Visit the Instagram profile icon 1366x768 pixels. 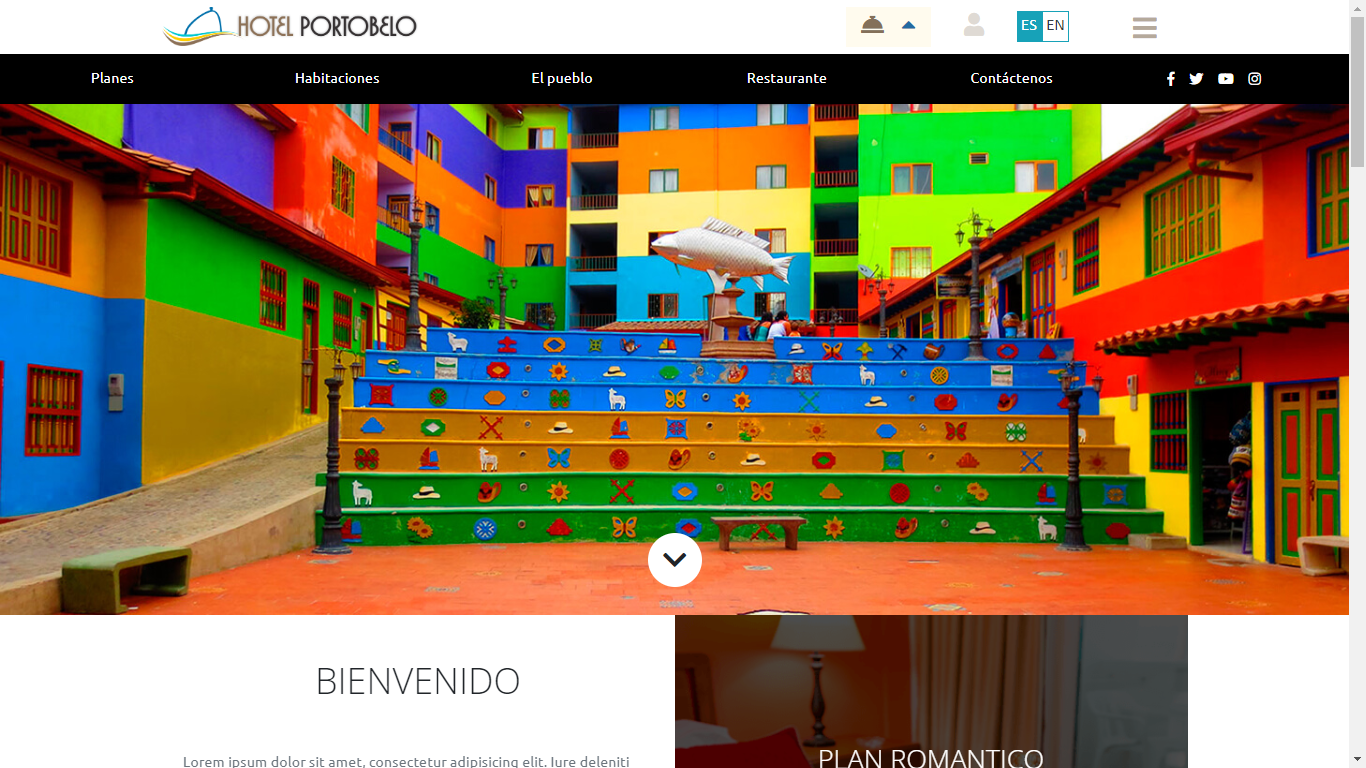pos(1255,79)
